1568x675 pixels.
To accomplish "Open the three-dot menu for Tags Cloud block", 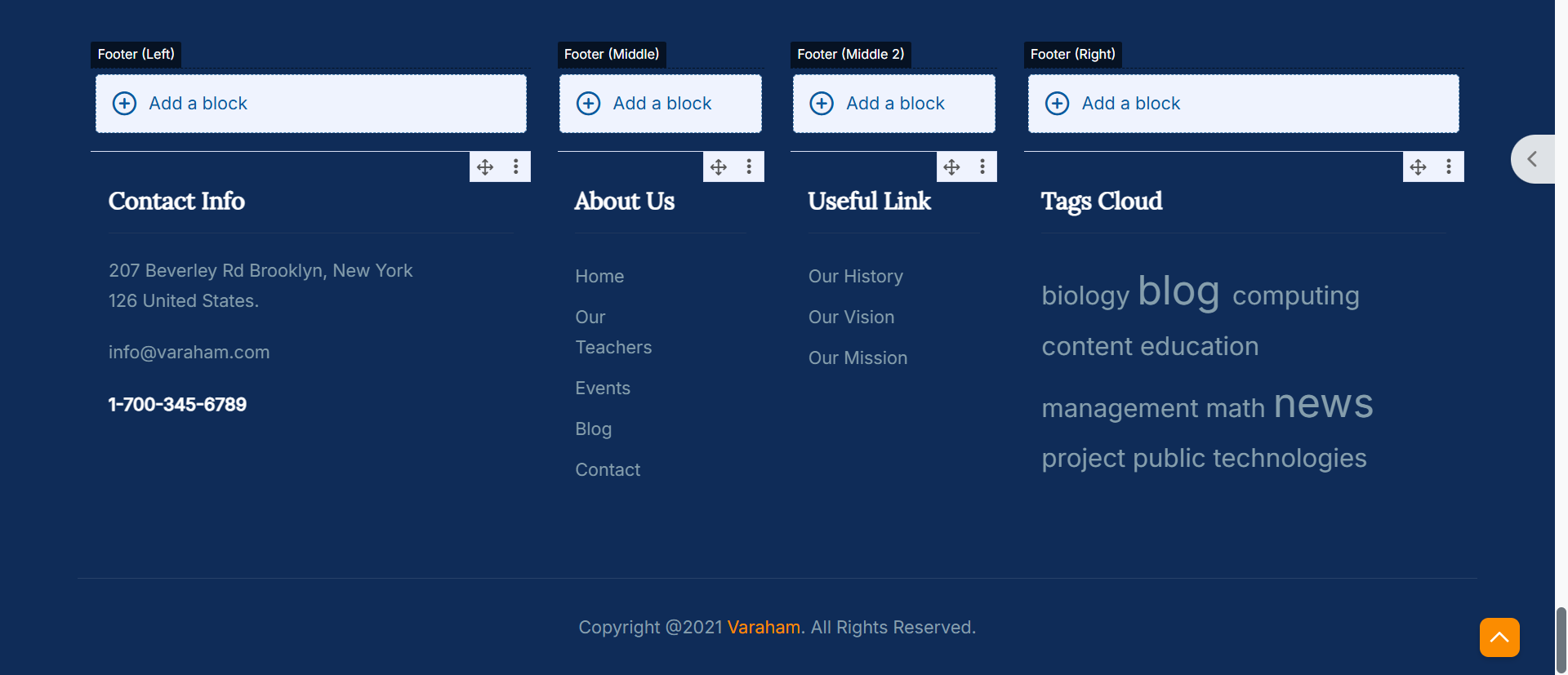I will [1449, 167].
